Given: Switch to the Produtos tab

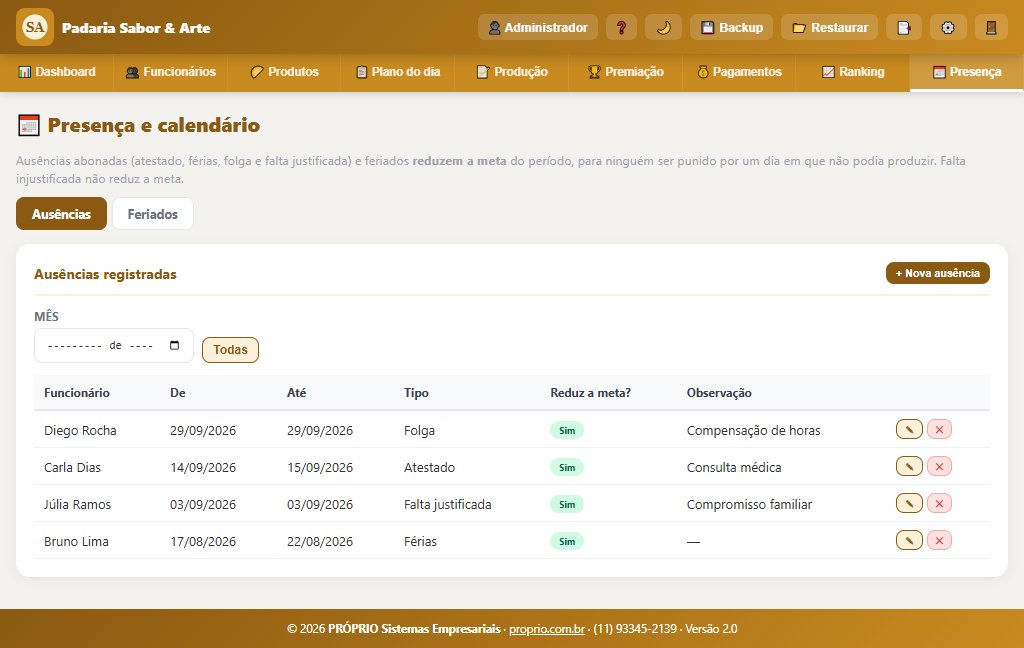Looking at the screenshot, I should 284,72.
